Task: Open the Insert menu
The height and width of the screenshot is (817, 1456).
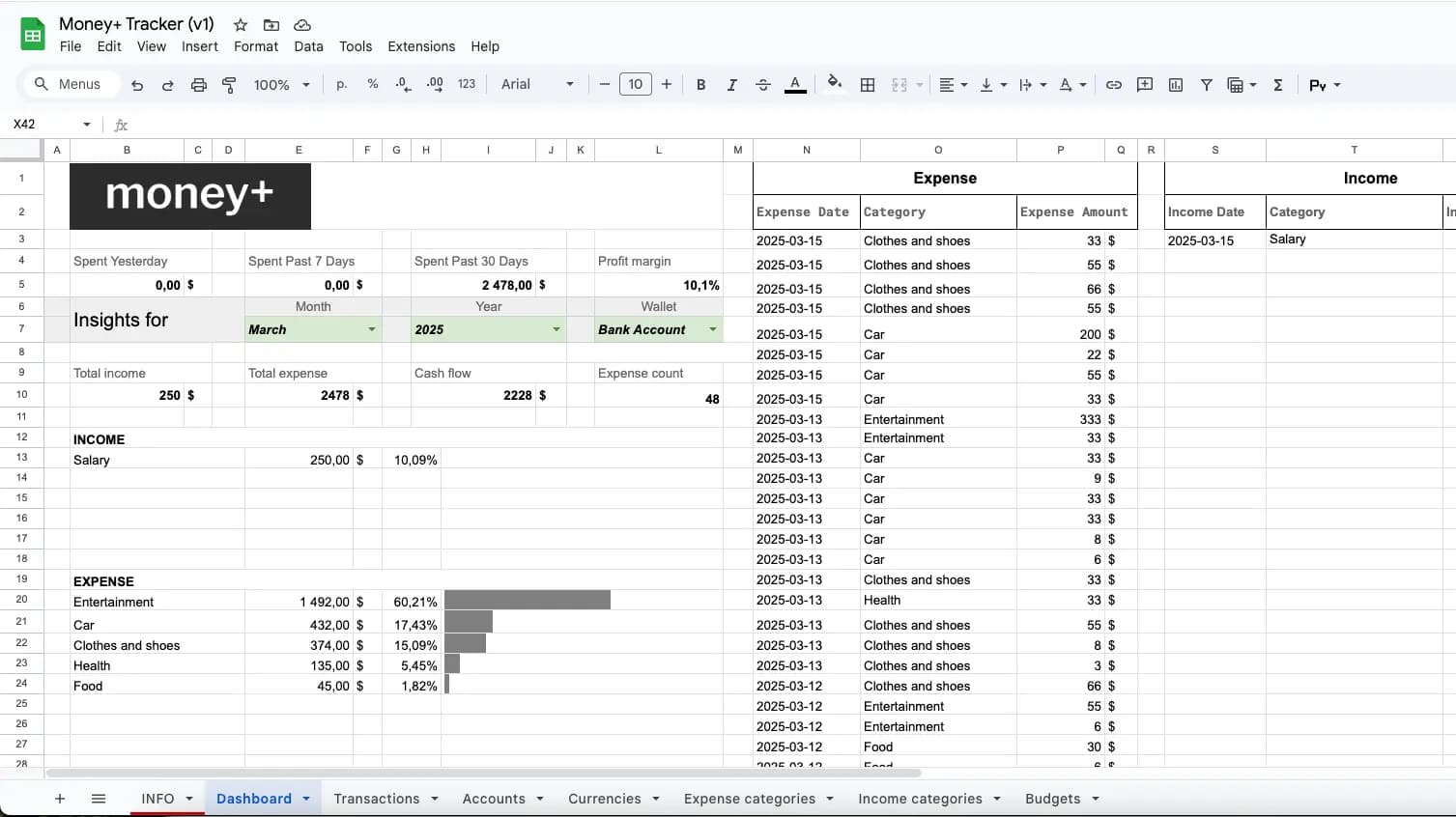Action: pyautogui.click(x=200, y=46)
